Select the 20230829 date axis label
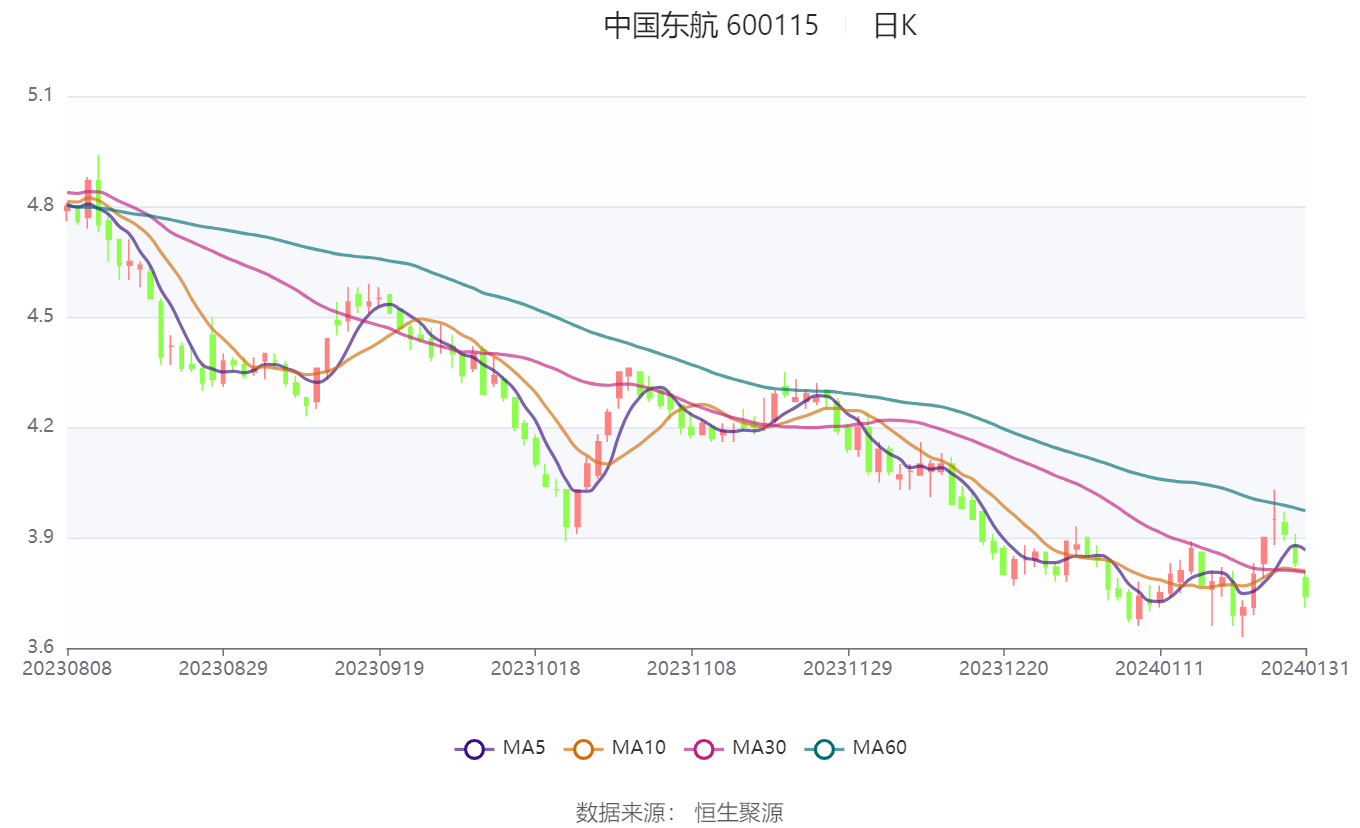Viewport: 1360px width, 828px height. click(x=223, y=668)
